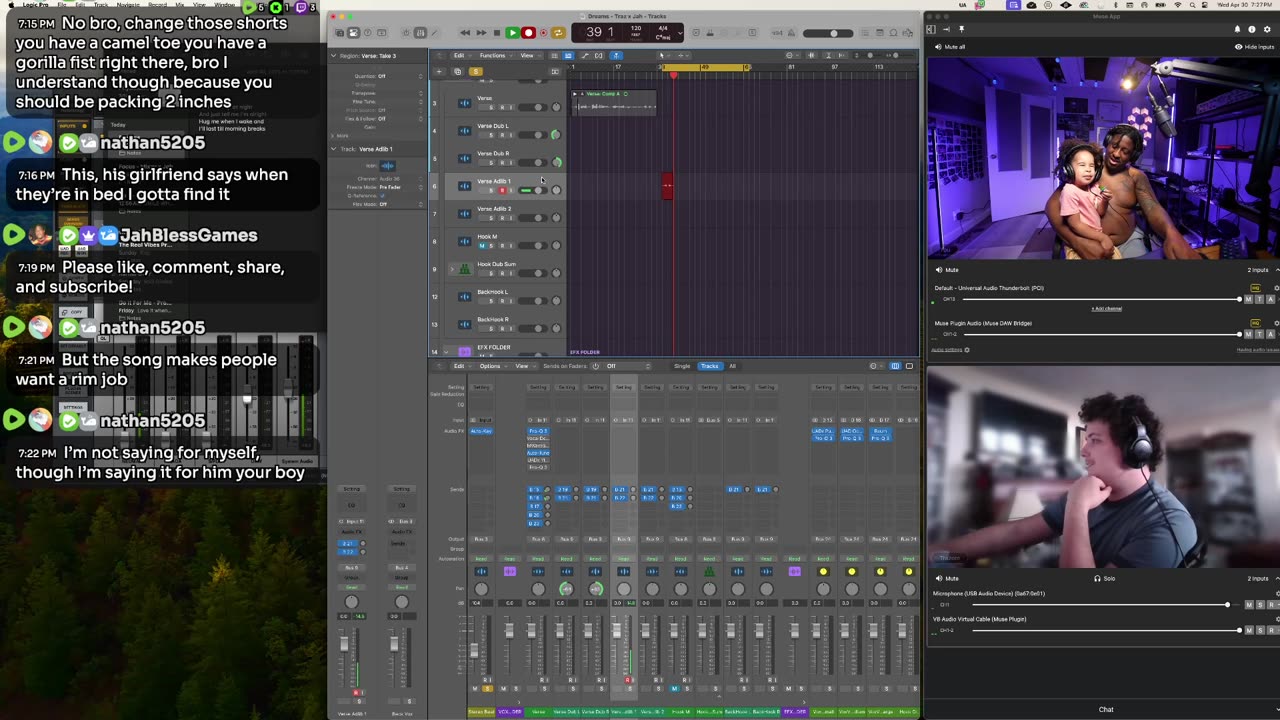Click the Add channel link in Muse
This screenshot has height=720, width=1280.
coord(1106,308)
